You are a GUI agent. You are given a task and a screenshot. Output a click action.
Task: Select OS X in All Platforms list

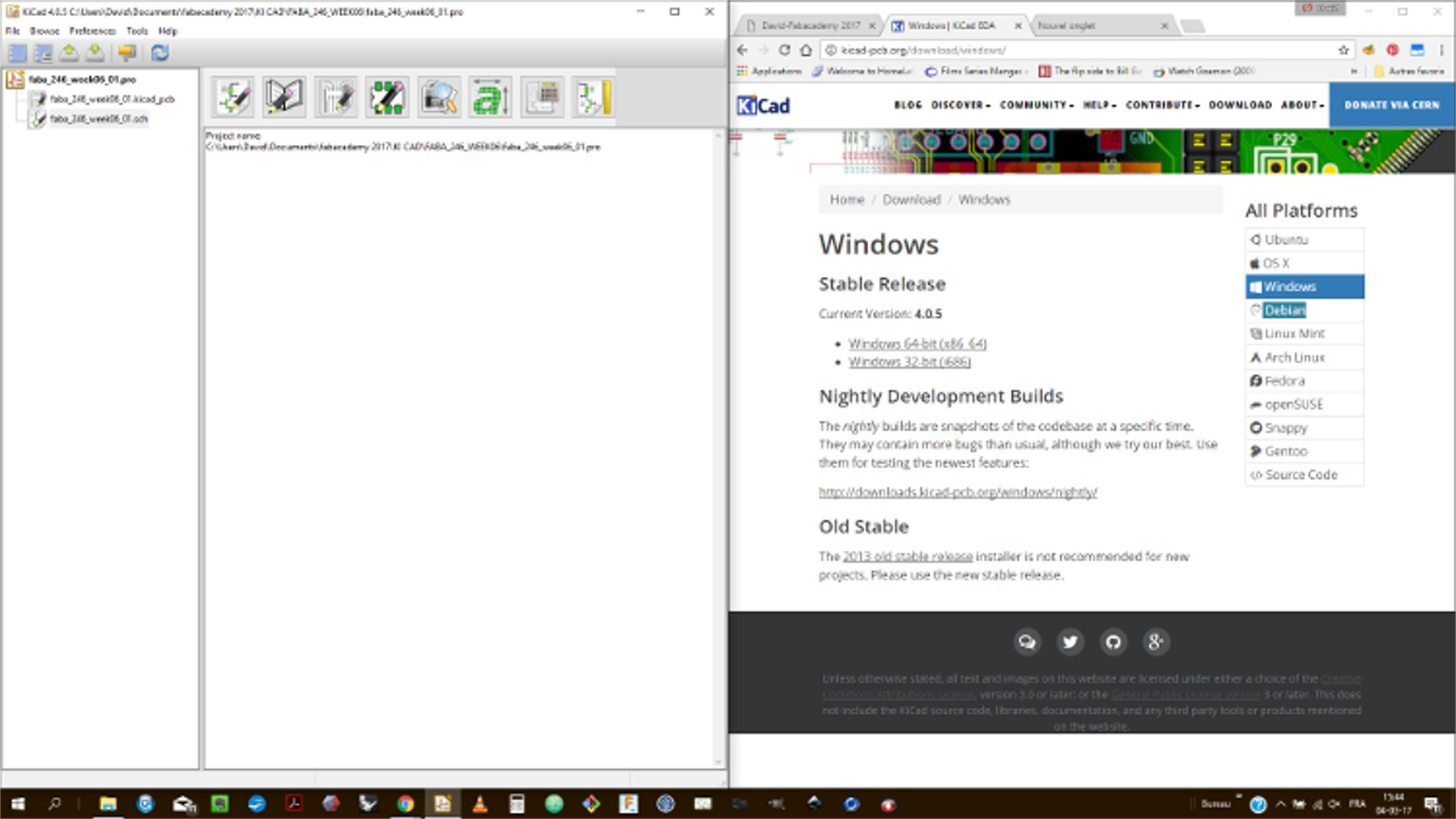pyautogui.click(x=1304, y=263)
